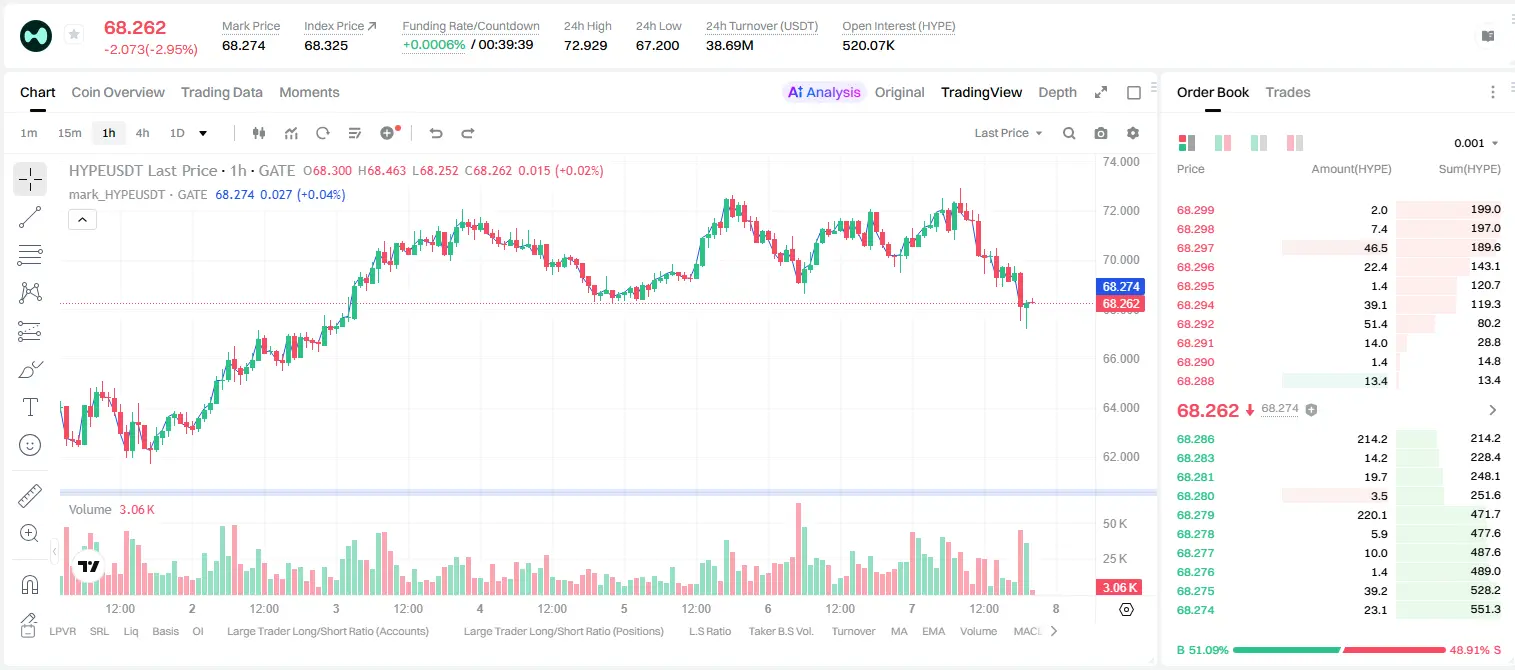Open chart settings gear icon

[x=1133, y=133]
